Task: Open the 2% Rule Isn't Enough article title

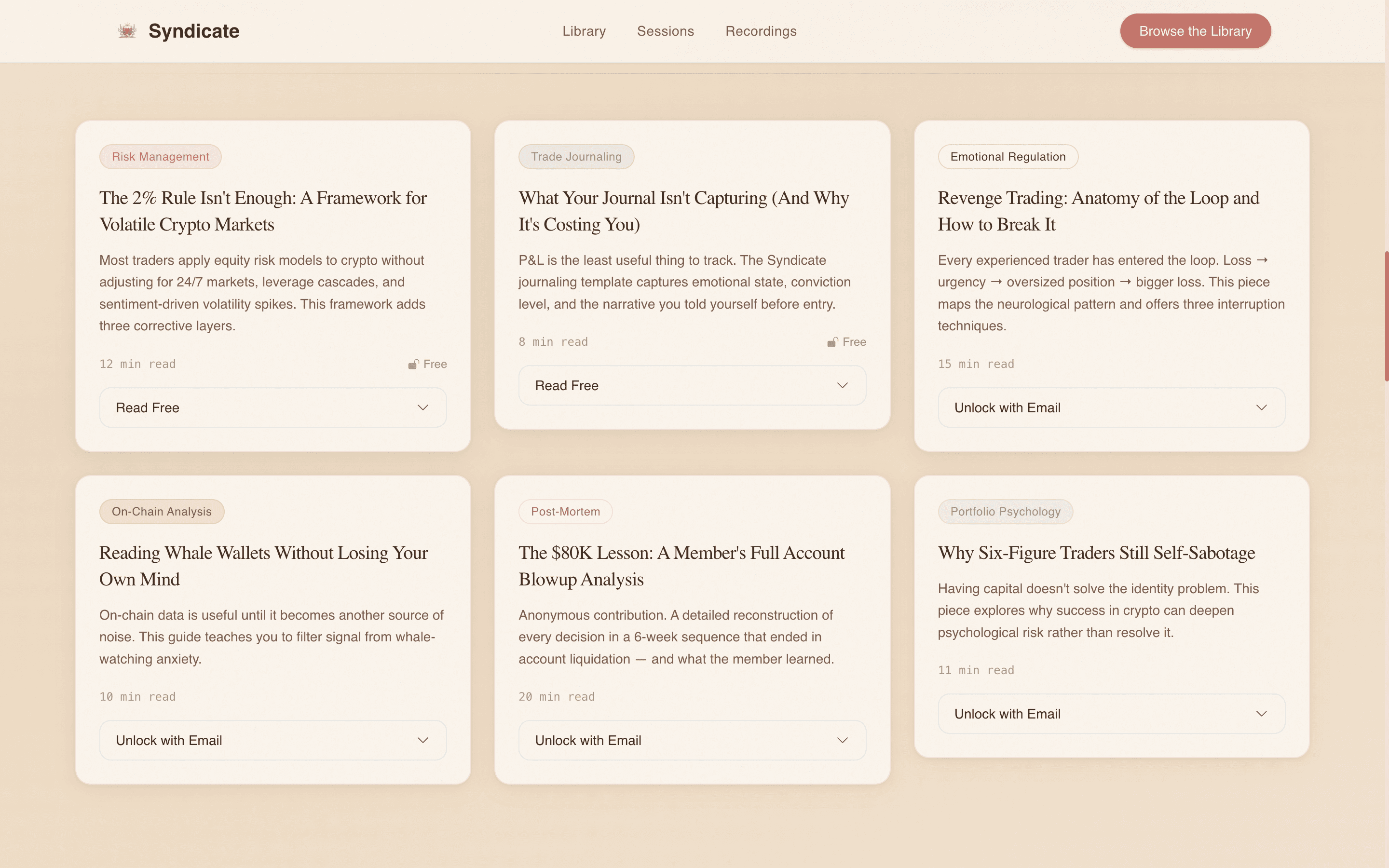Action: tap(263, 211)
